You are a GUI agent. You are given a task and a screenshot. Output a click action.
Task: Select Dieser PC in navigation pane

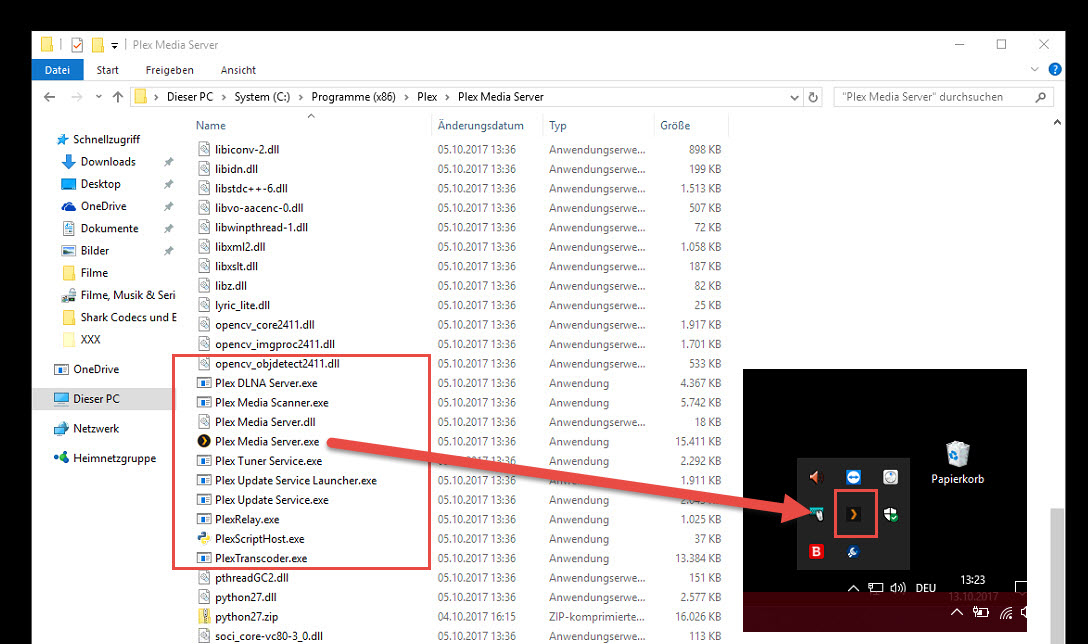tap(96, 399)
